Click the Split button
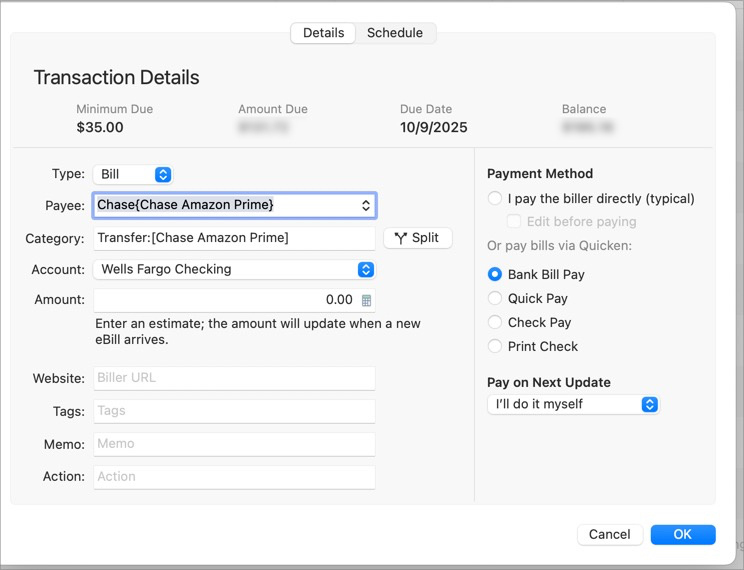Viewport: 744px width, 570px height. point(418,238)
